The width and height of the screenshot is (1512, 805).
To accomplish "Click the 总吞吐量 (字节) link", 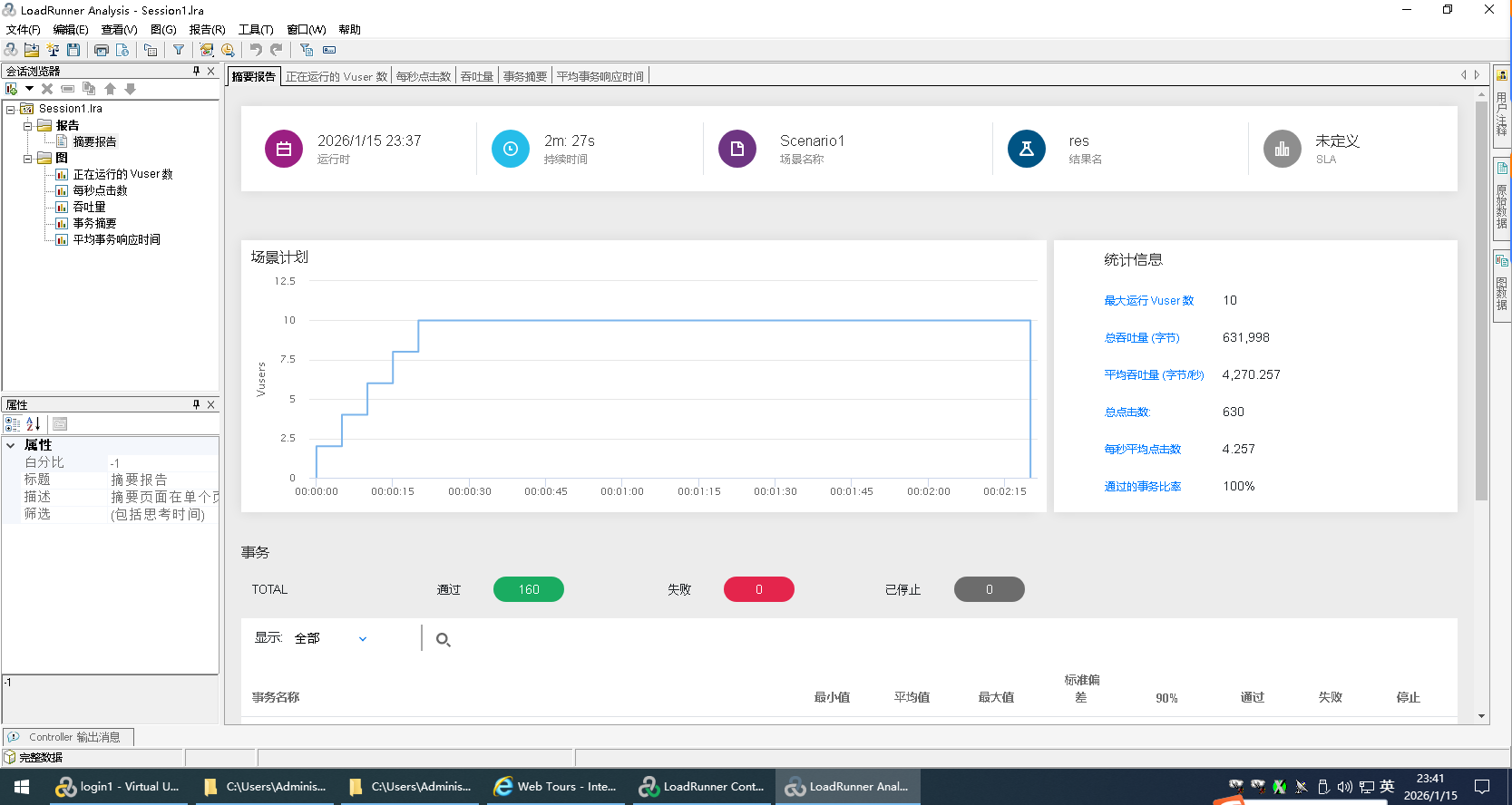I will point(1141,337).
